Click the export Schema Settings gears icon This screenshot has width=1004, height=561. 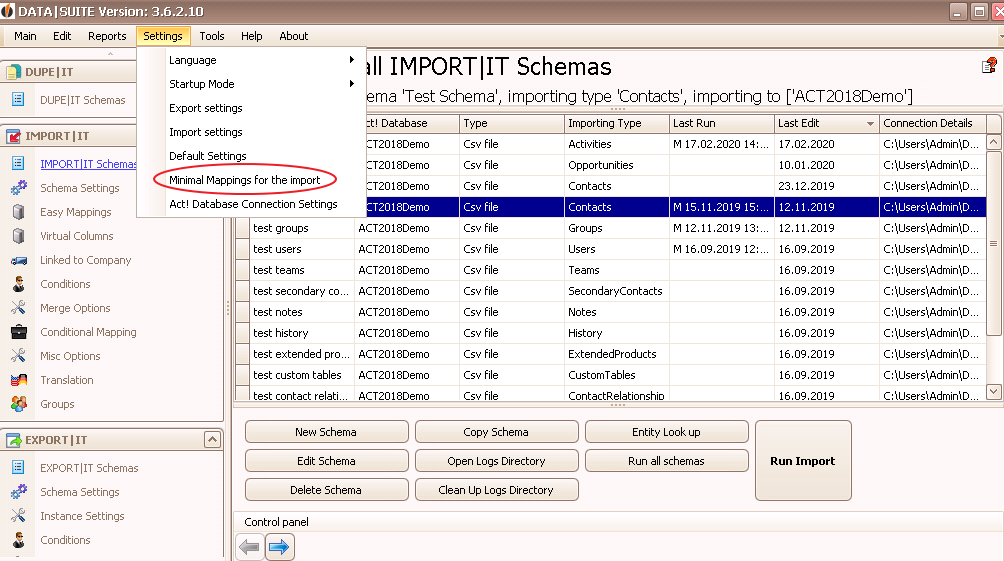[x=19, y=492]
